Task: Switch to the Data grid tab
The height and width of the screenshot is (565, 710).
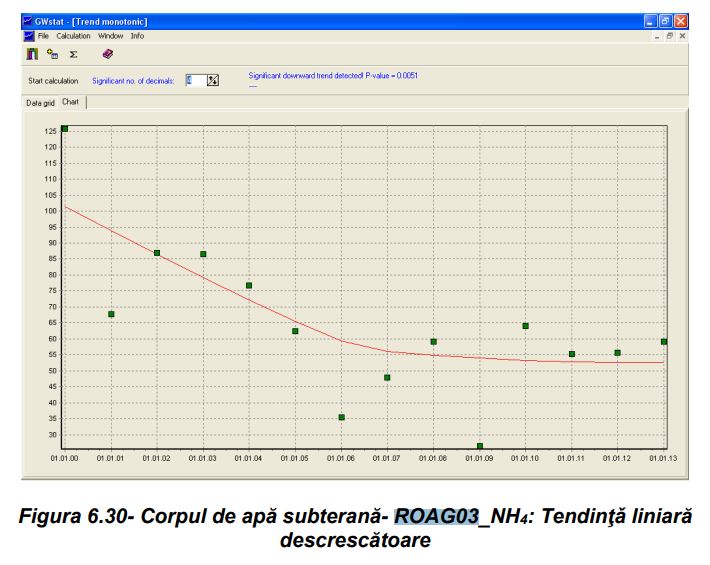Action: (x=40, y=103)
